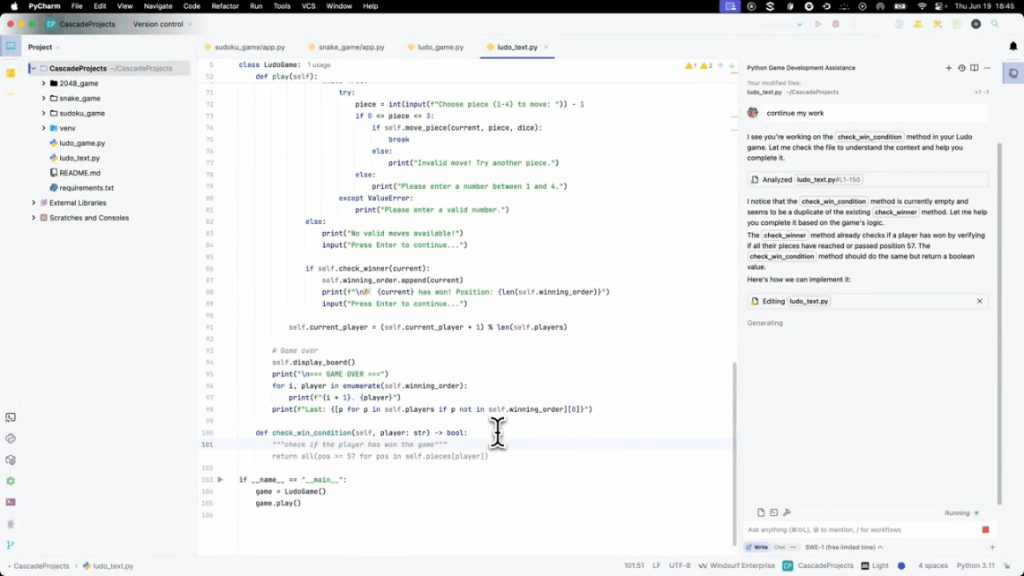Screen dimensions: 1024x576
Task: Open the Problems icon in left sidebar
Action: pyautogui.click(x=10, y=524)
